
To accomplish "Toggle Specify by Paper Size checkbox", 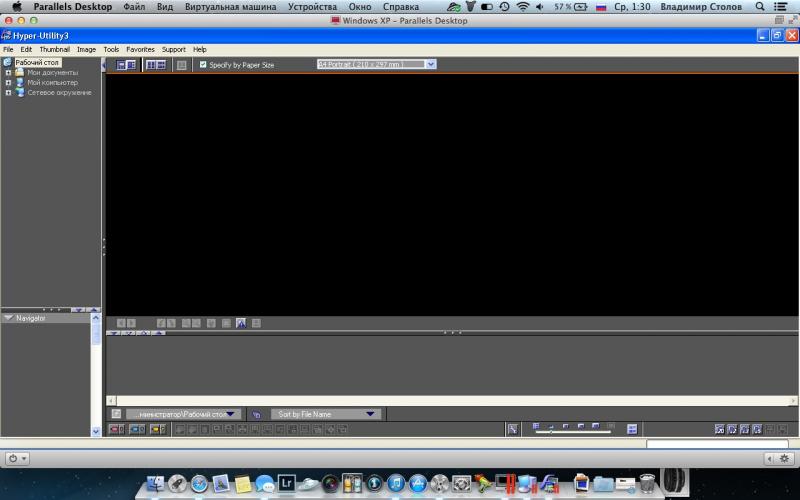I will [x=203, y=65].
